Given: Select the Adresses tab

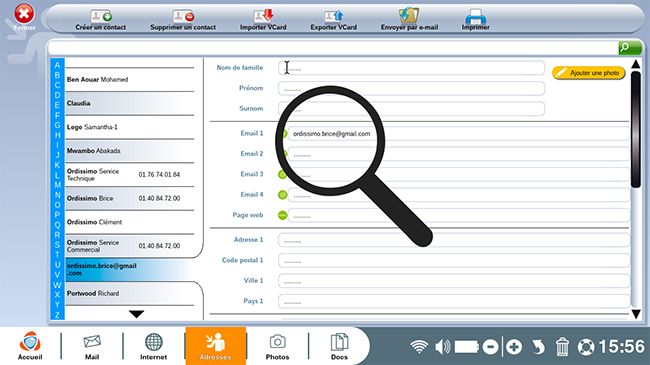Looking at the screenshot, I should coord(216,346).
